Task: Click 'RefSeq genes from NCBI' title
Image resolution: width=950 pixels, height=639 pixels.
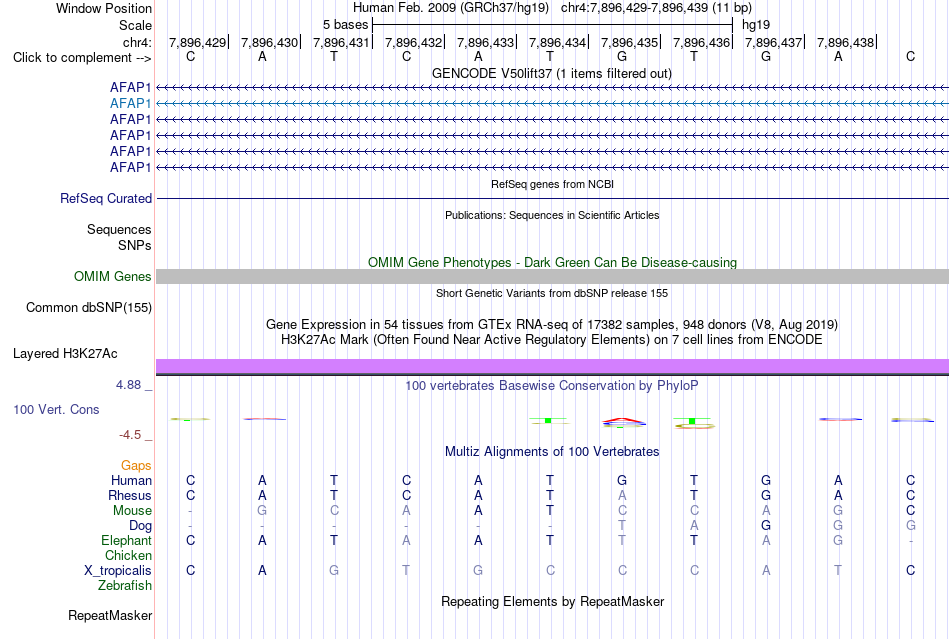Action: (553, 184)
